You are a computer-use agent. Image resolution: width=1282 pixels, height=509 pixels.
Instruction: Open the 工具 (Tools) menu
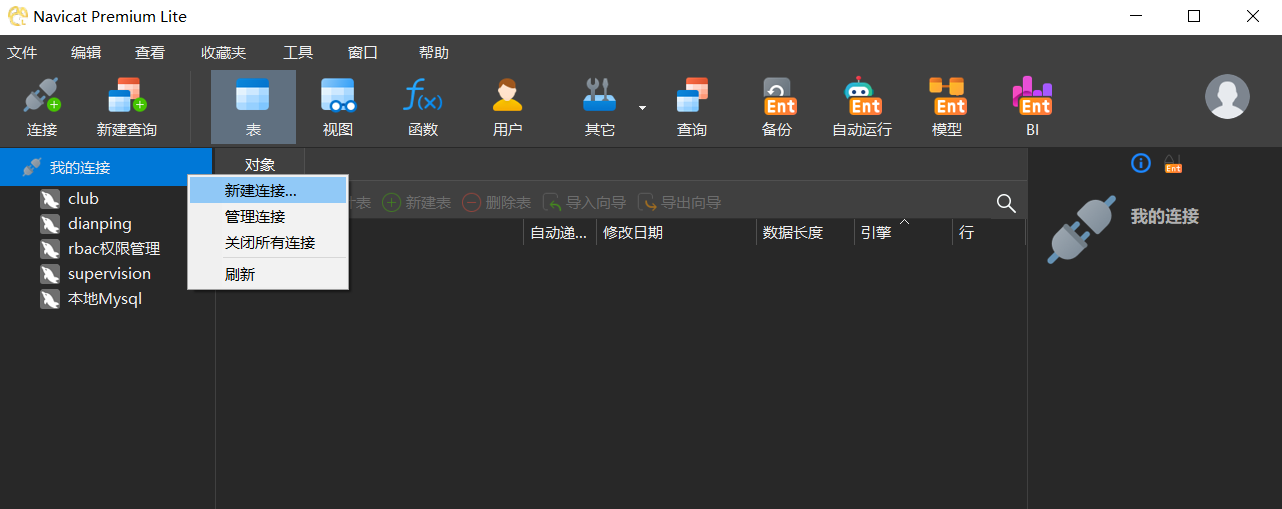click(298, 53)
